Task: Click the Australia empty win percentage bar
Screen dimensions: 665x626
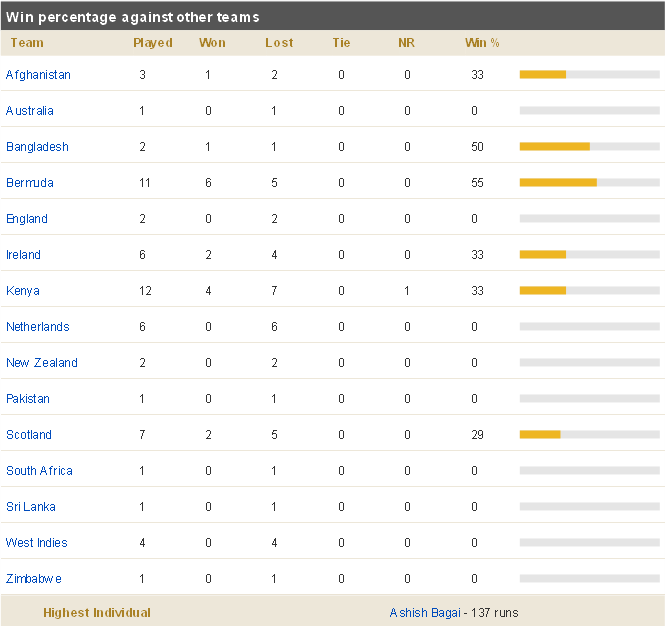Action: [590, 111]
